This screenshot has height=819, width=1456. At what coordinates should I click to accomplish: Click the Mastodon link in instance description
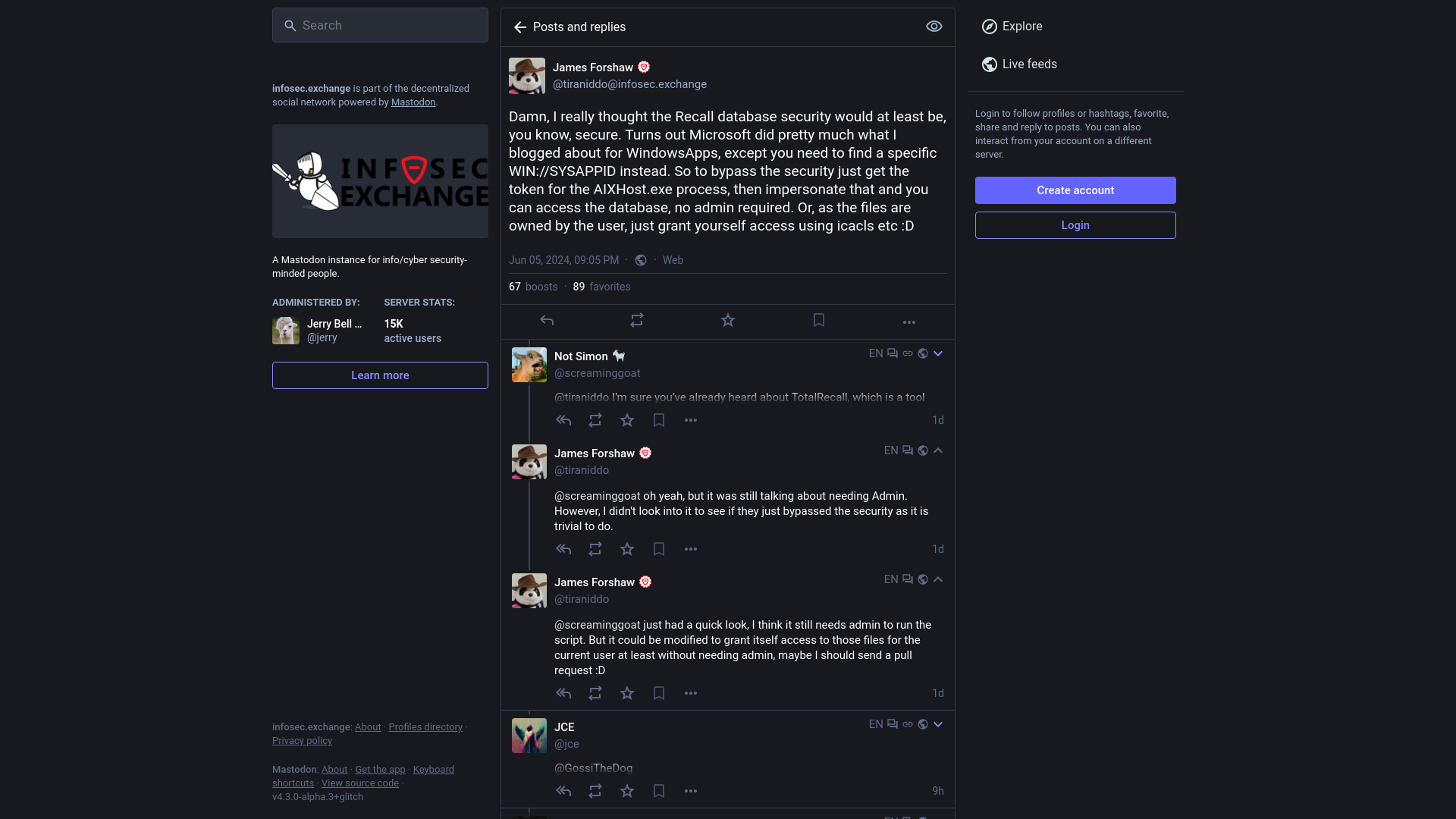pos(413,102)
